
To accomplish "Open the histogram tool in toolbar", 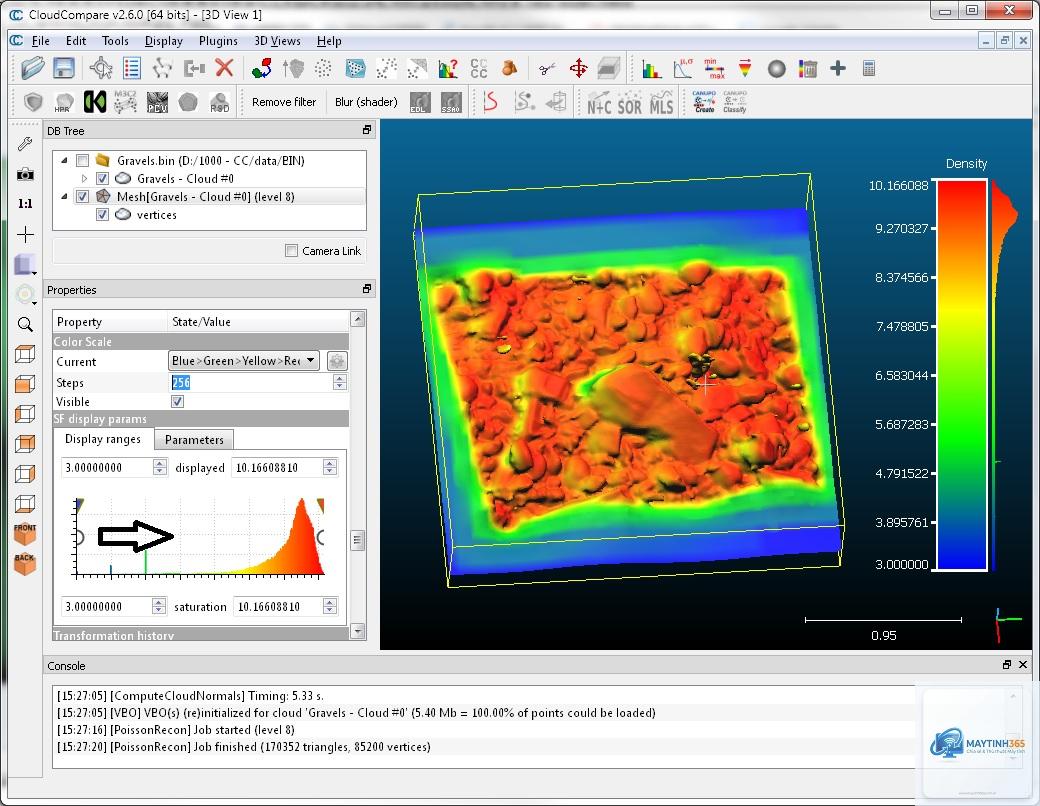I will 651,68.
